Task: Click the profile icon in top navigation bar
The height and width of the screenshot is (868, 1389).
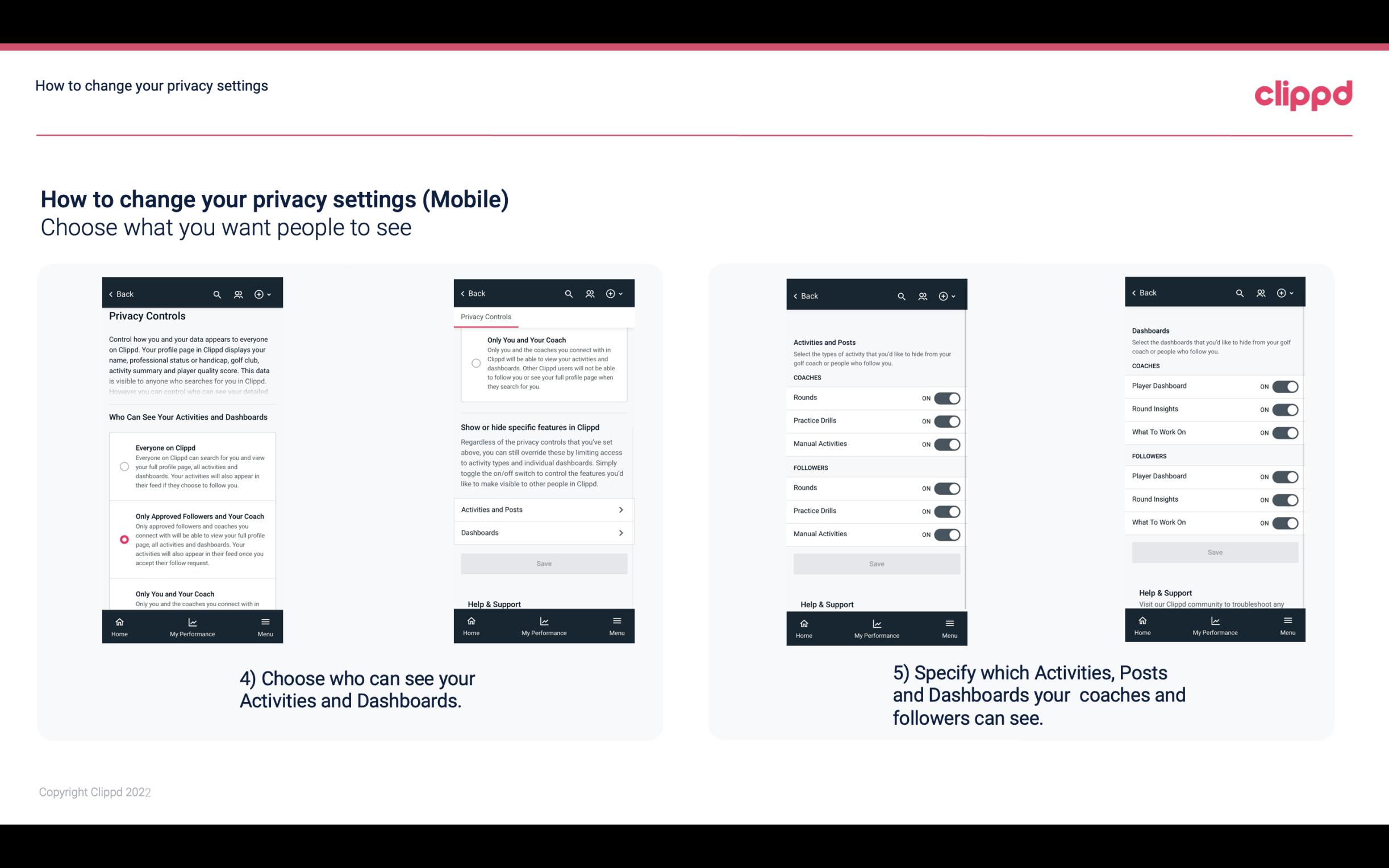Action: click(238, 294)
